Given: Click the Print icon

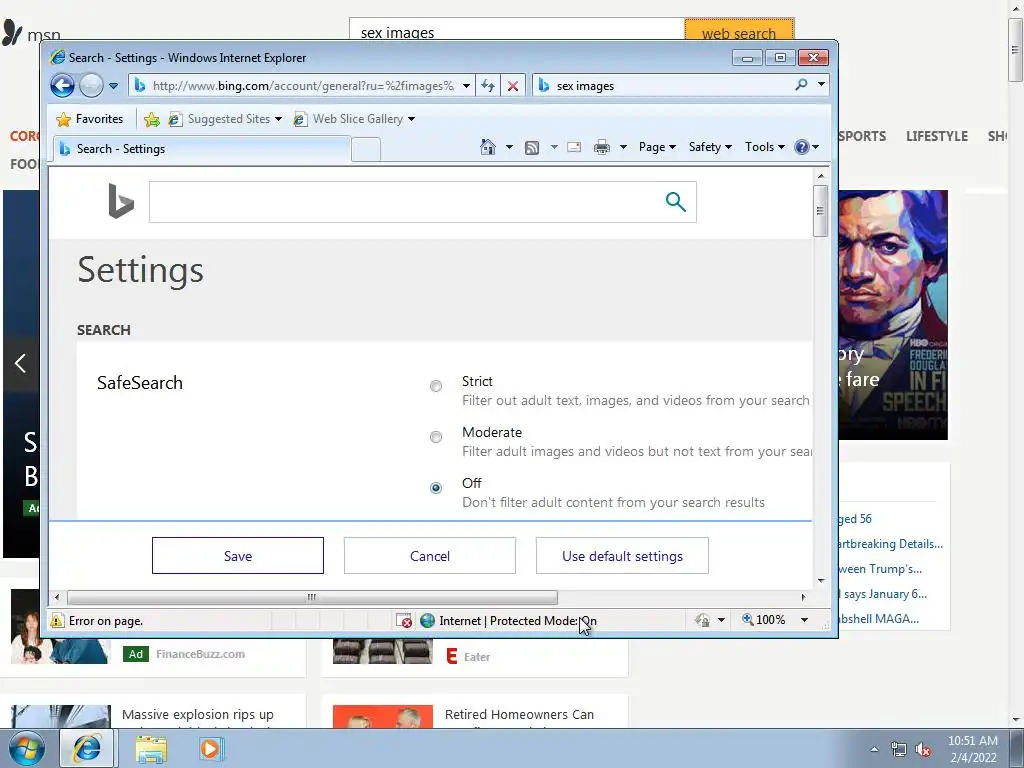Looking at the screenshot, I should click(601, 148).
